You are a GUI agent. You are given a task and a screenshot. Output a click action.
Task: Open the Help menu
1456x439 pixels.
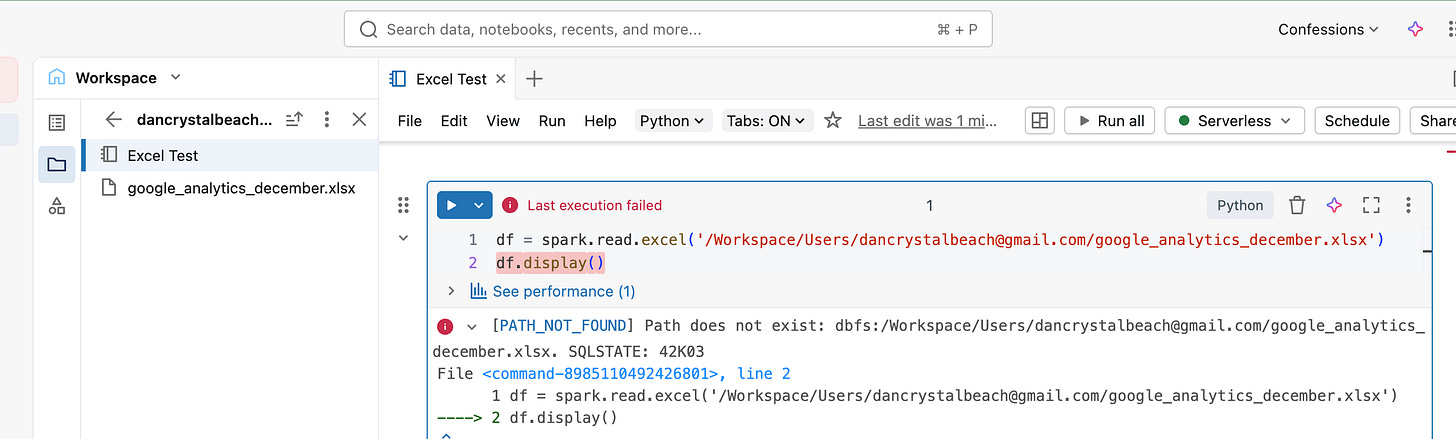click(600, 120)
